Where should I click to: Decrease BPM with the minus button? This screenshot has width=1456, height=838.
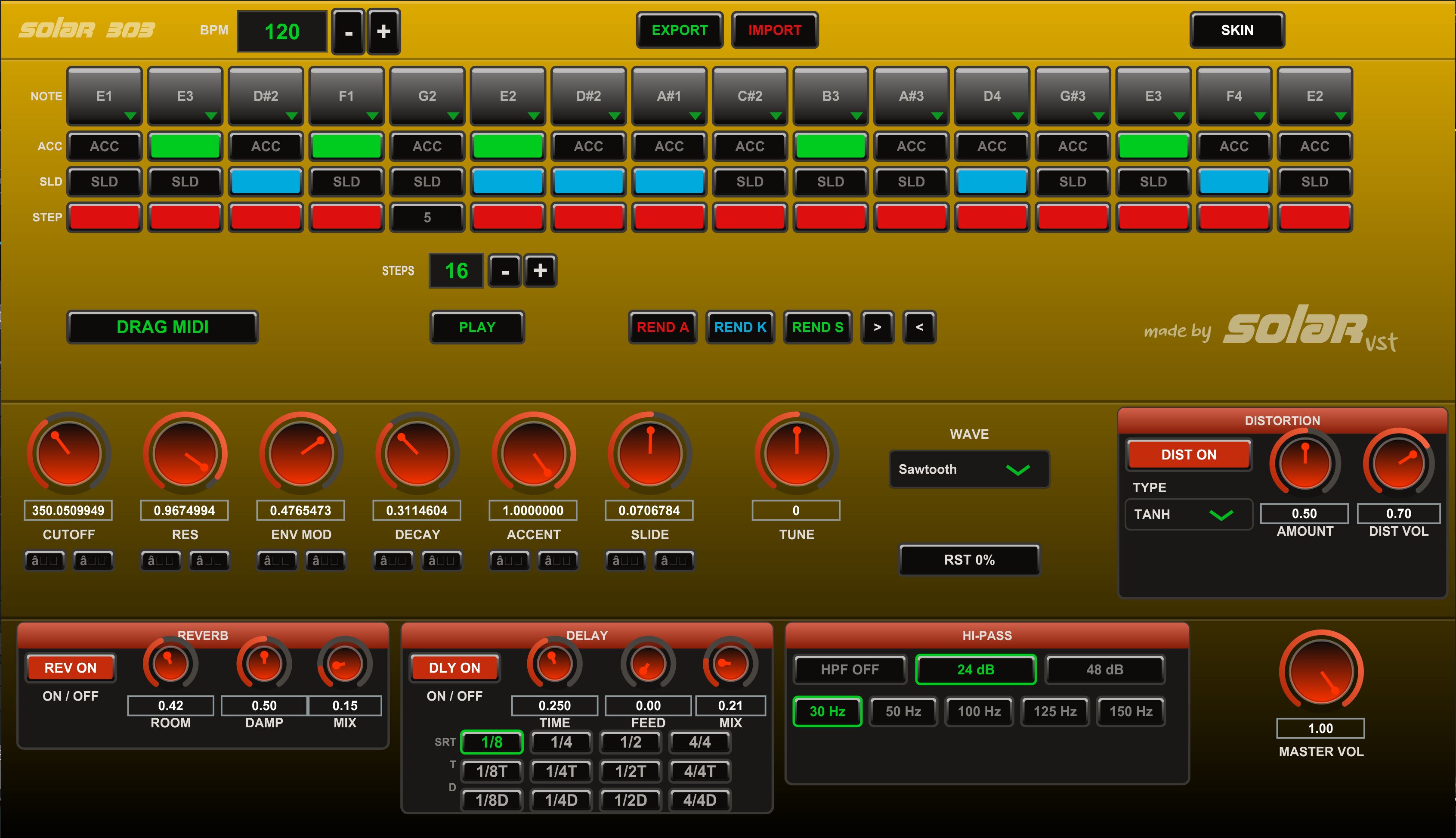click(x=349, y=32)
